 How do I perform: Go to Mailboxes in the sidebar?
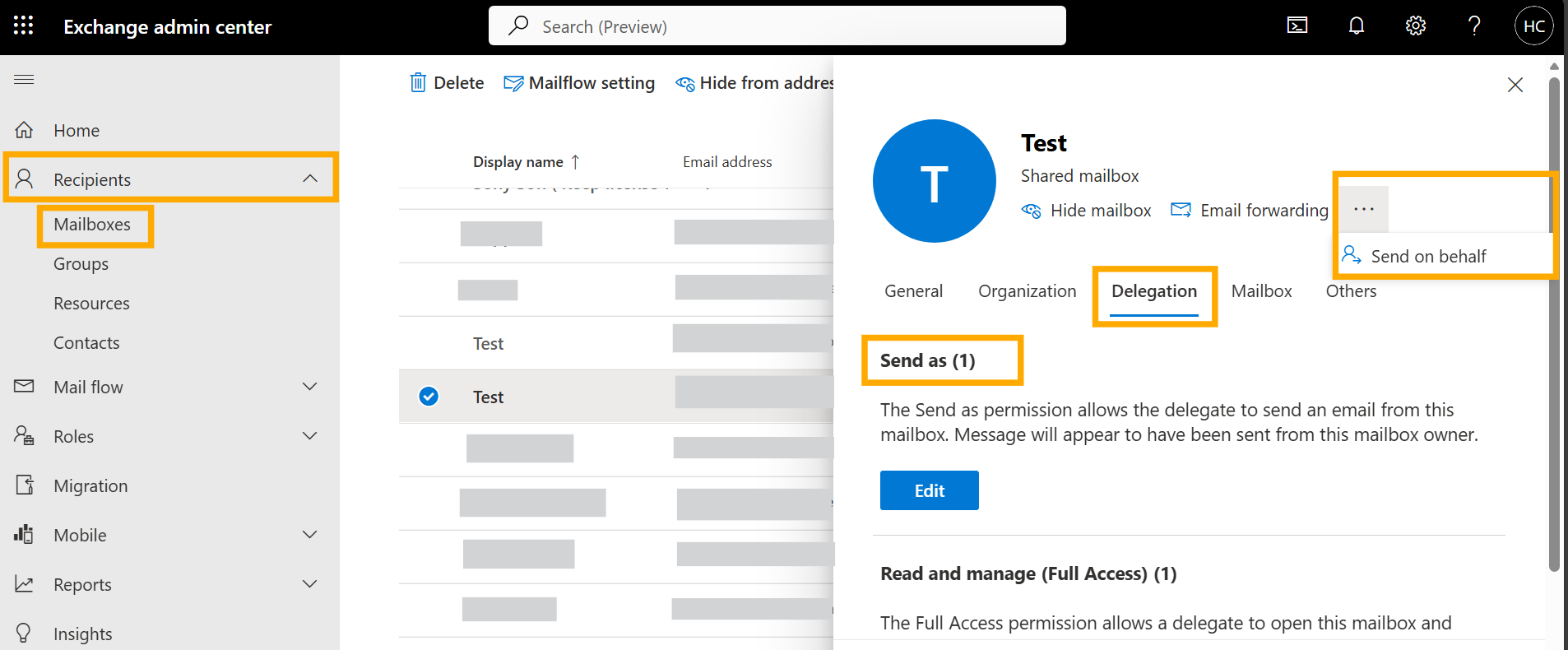[x=92, y=225]
